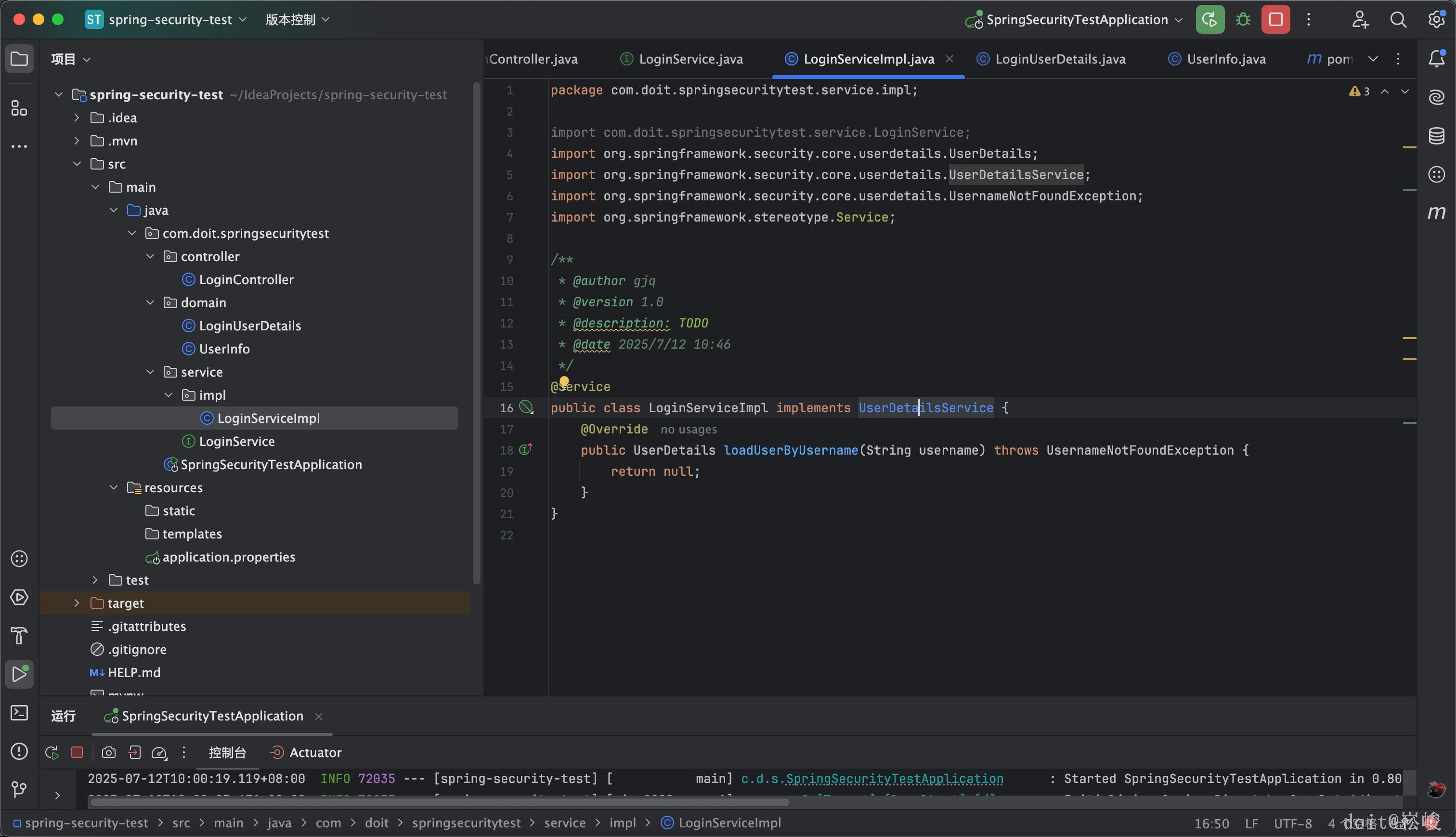This screenshot has width=1456, height=837.
Task: Switch to the LoginUserDetails.java editor tab
Action: [x=1060, y=59]
